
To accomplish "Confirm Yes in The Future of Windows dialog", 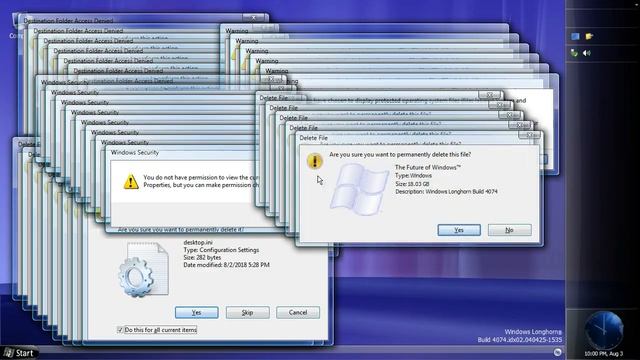I will point(459,230).
